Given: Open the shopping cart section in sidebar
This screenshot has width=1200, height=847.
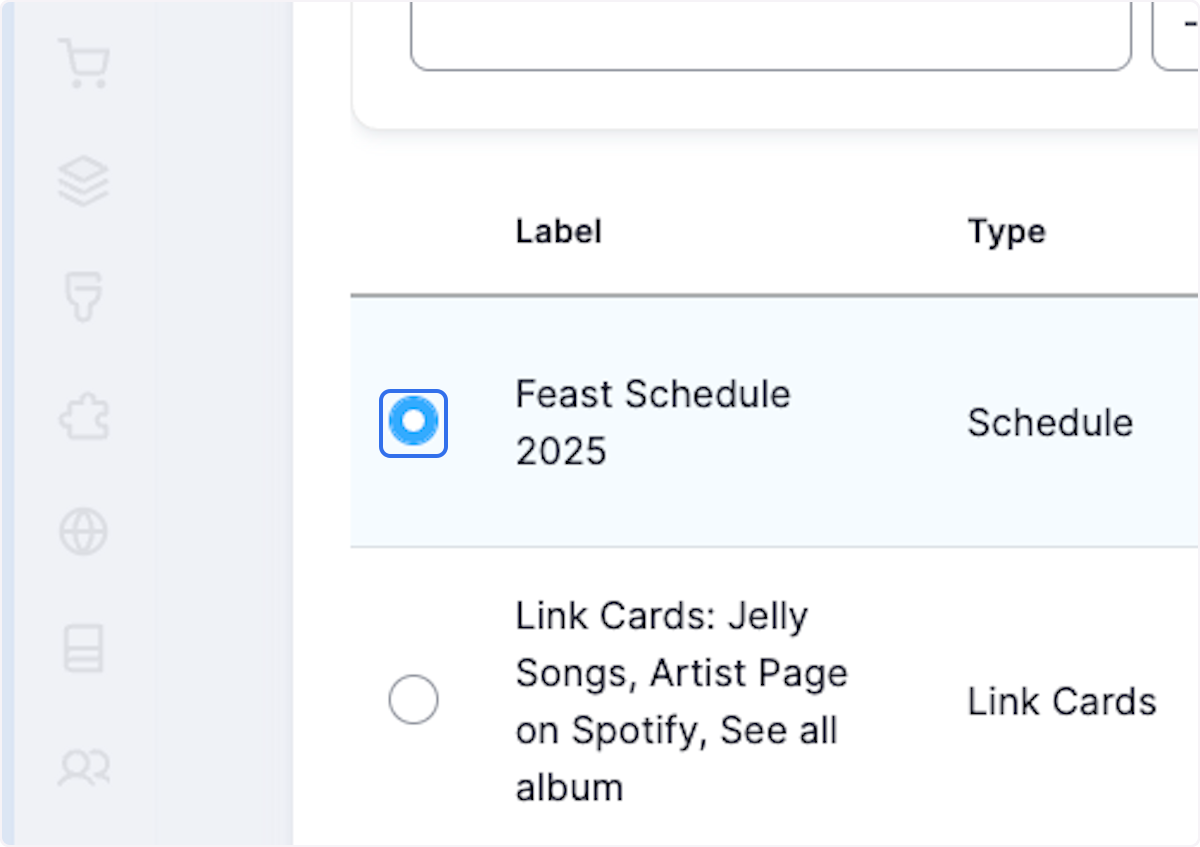Looking at the screenshot, I should click(84, 63).
